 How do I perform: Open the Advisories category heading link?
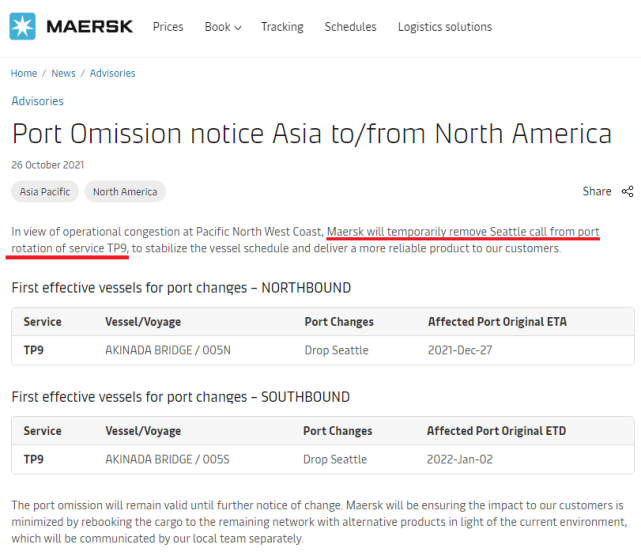coord(37,101)
